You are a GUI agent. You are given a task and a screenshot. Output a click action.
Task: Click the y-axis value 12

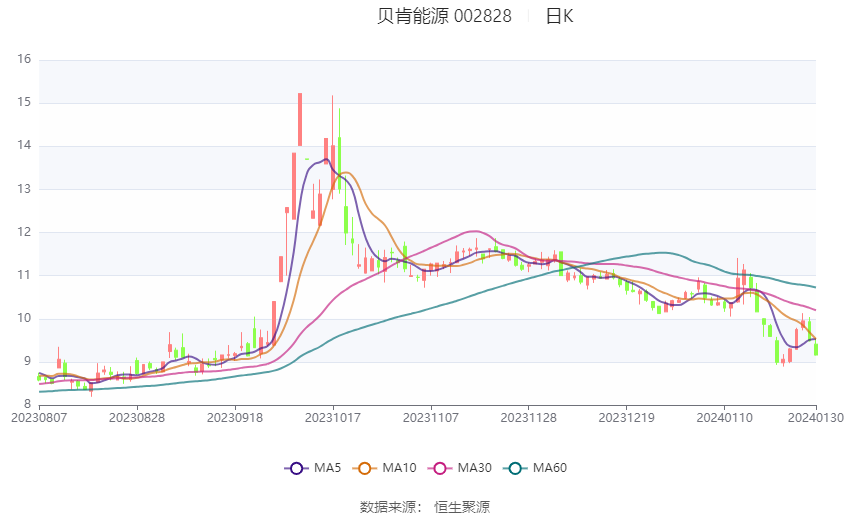pyautogui.click(x=24, y=231)
